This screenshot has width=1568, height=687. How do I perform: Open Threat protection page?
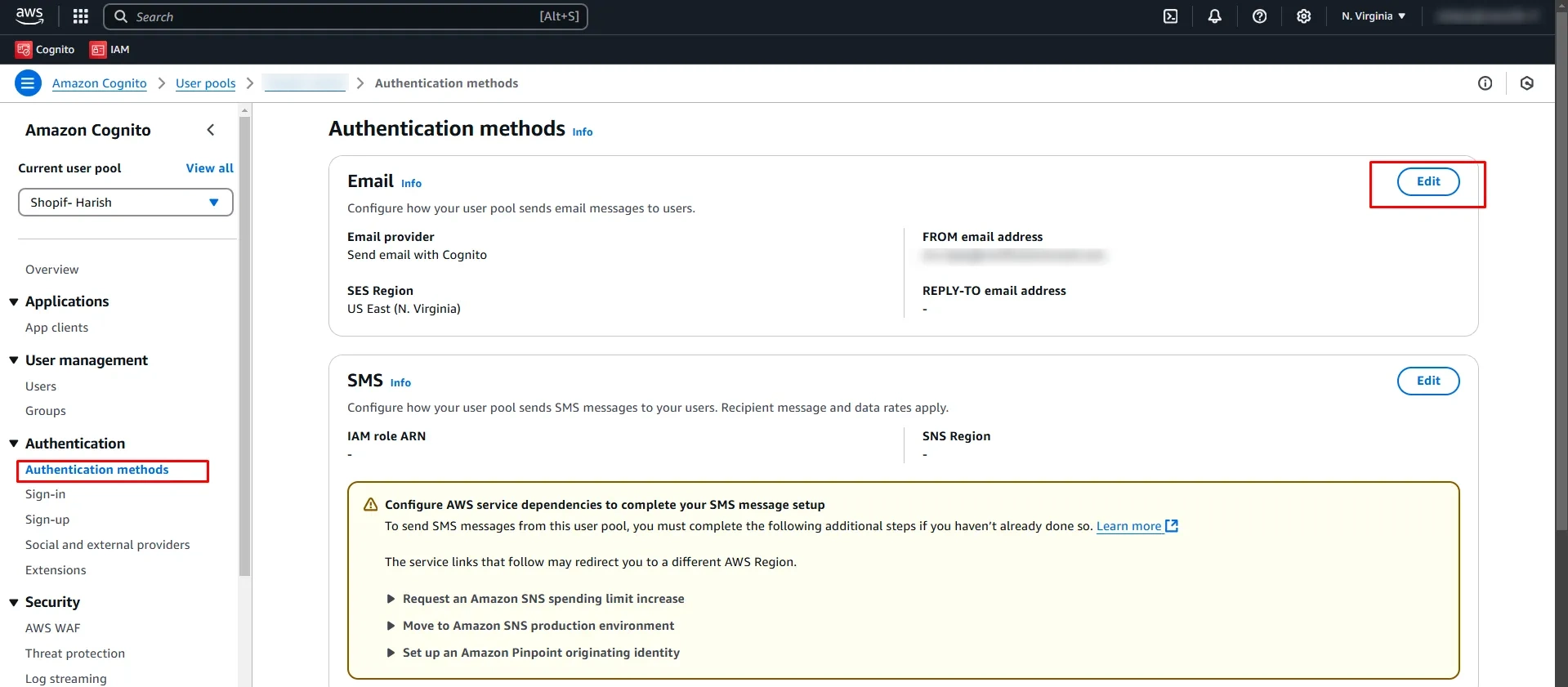coord(75,654)
